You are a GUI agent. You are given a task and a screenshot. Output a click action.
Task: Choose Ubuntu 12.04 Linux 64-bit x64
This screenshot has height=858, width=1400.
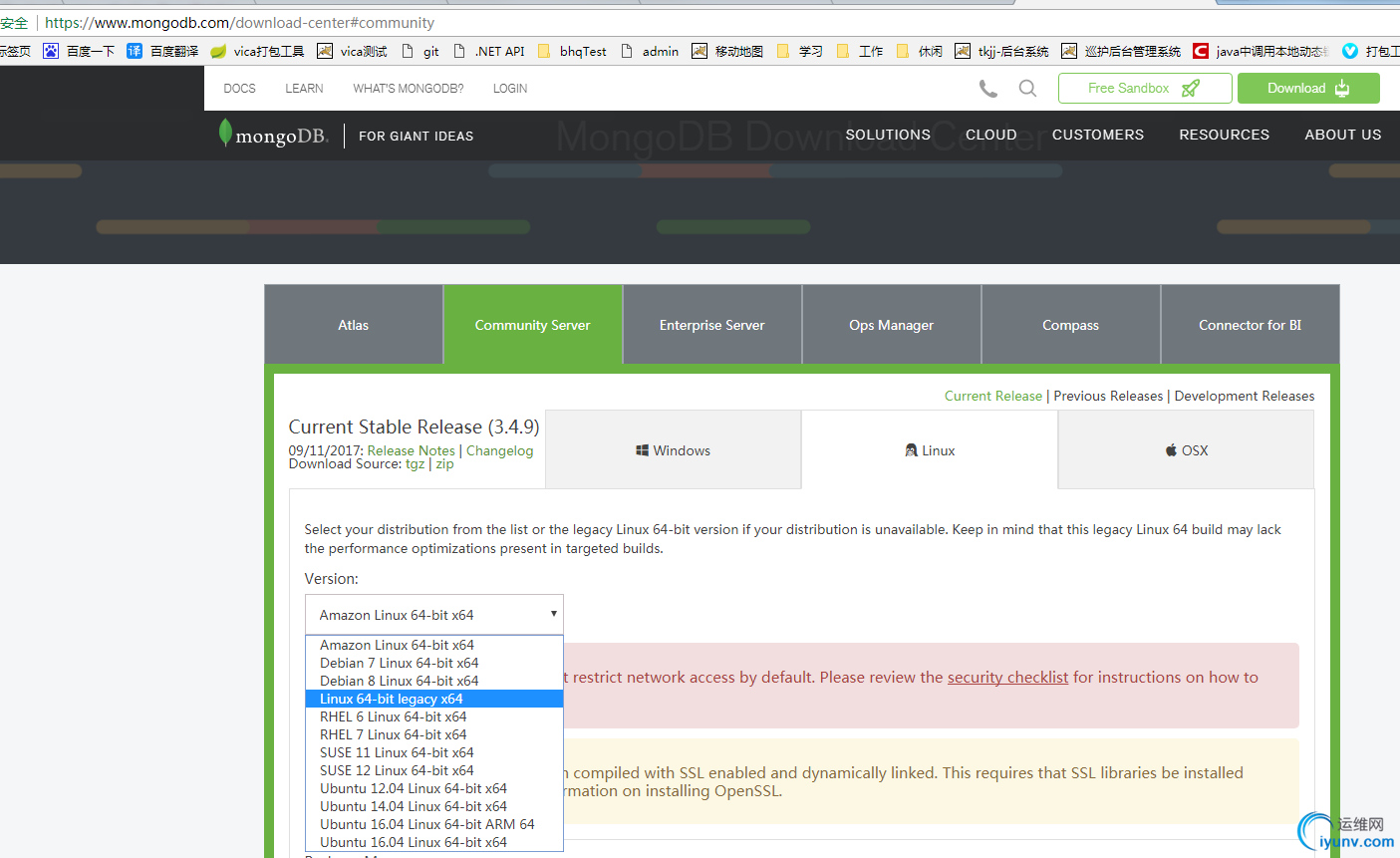point(434,788)
